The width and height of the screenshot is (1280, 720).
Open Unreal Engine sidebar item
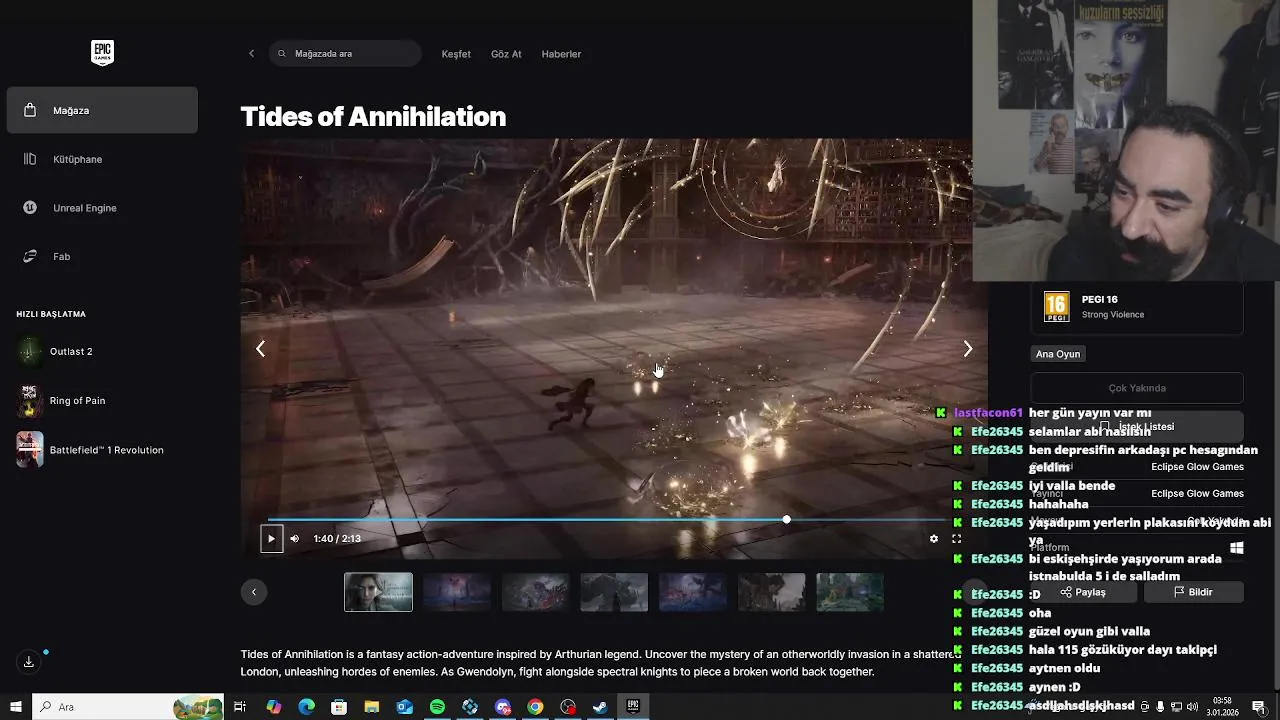(102, 208)
